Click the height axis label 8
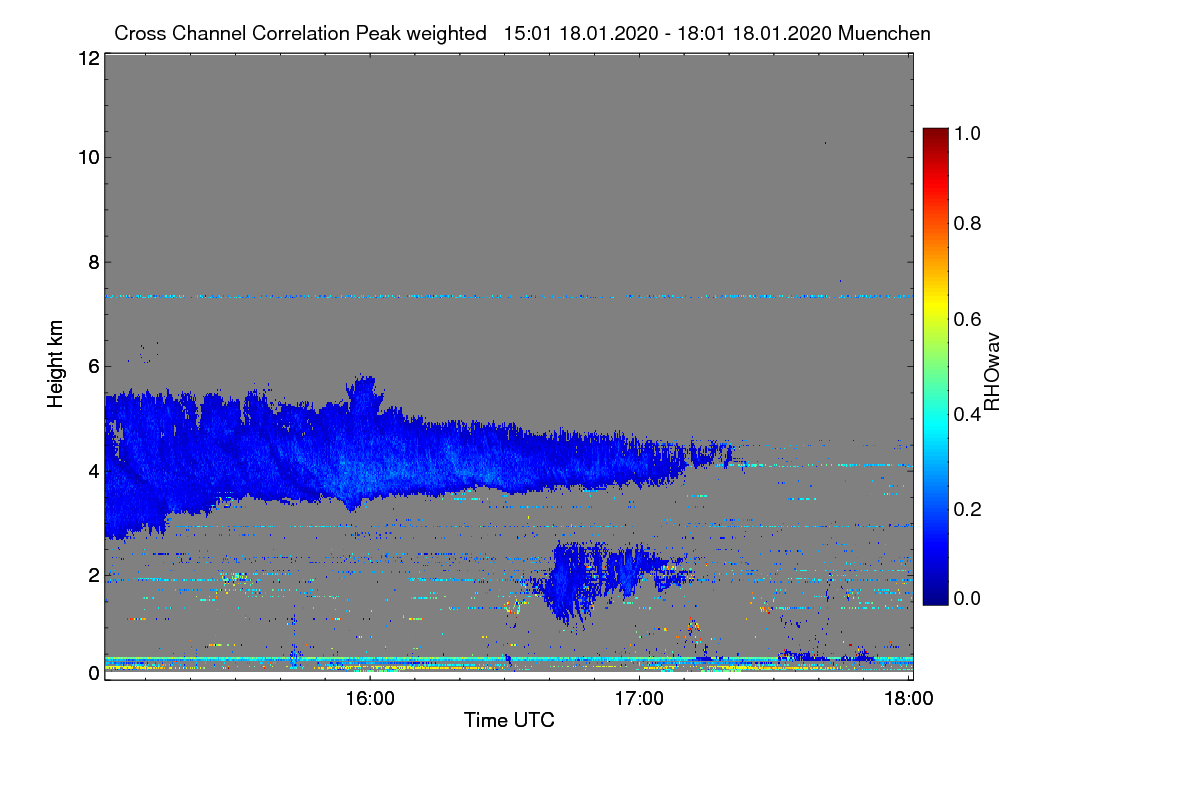This screenshot has width=1200, height=800. tap(93, 262)
